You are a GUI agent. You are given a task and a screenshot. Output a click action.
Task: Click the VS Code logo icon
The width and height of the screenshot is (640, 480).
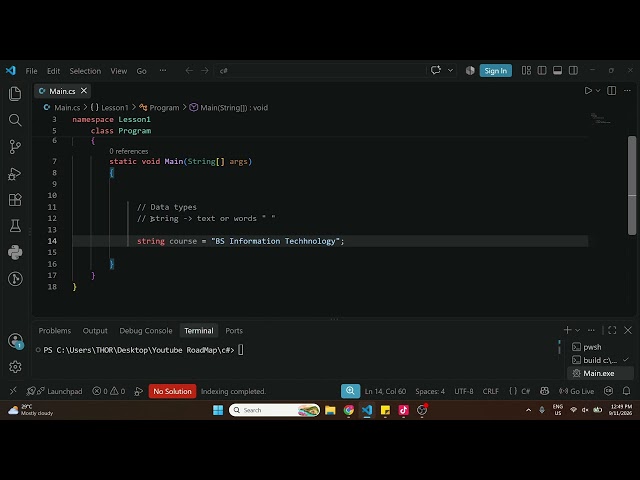[x=11, y=71]
